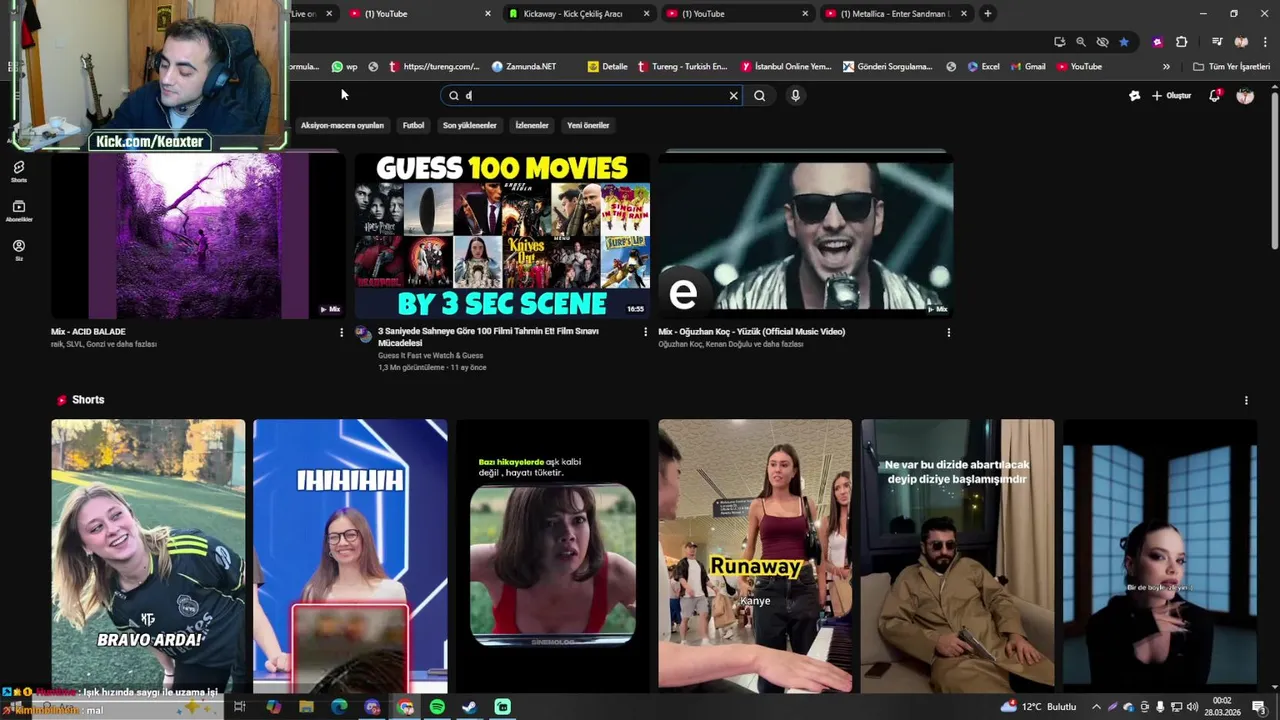
Task: Open the Shorts section options menu
Action: coord(1246,401)
